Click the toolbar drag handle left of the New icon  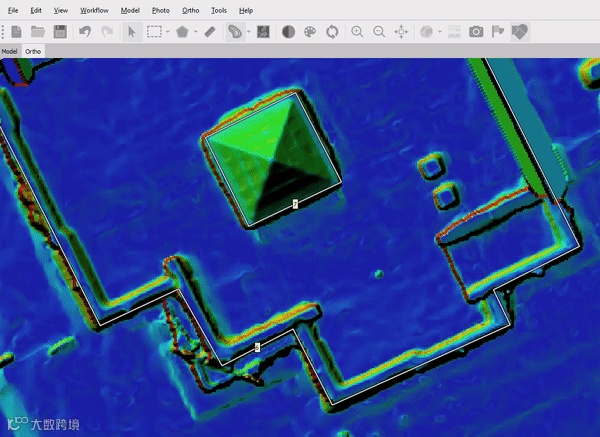(x=3, y=32)
